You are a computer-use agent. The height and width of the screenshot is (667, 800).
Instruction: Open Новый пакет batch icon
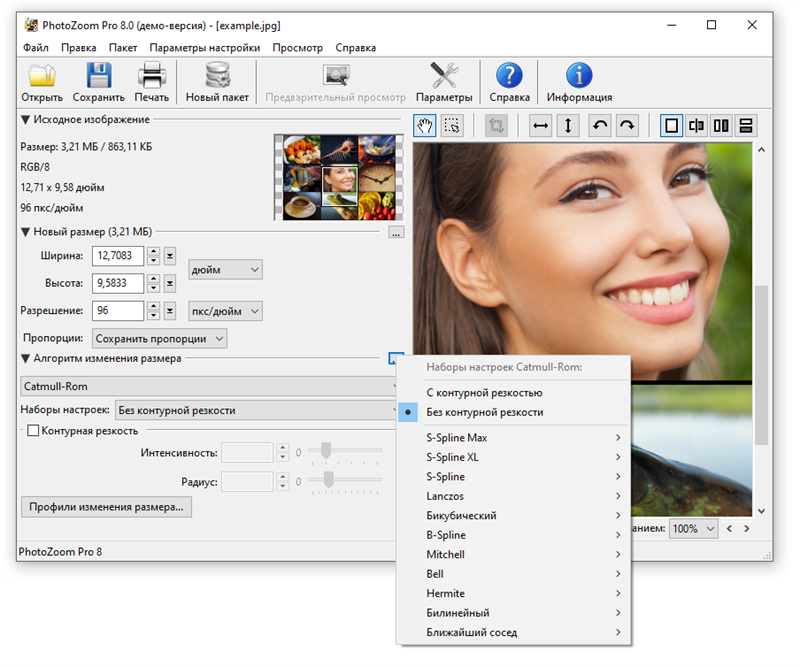[216, 76]
